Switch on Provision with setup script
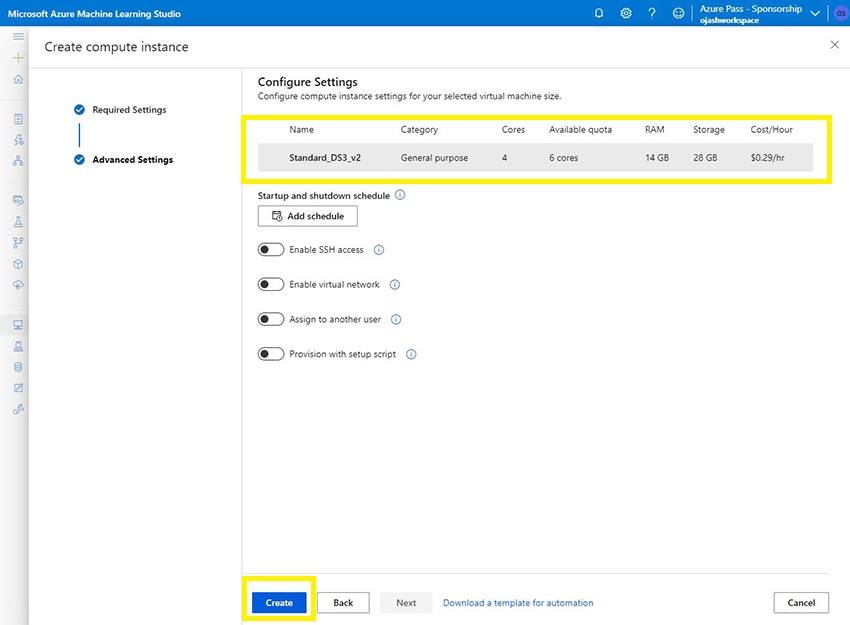The image size is (850, 625). point(271,354)
